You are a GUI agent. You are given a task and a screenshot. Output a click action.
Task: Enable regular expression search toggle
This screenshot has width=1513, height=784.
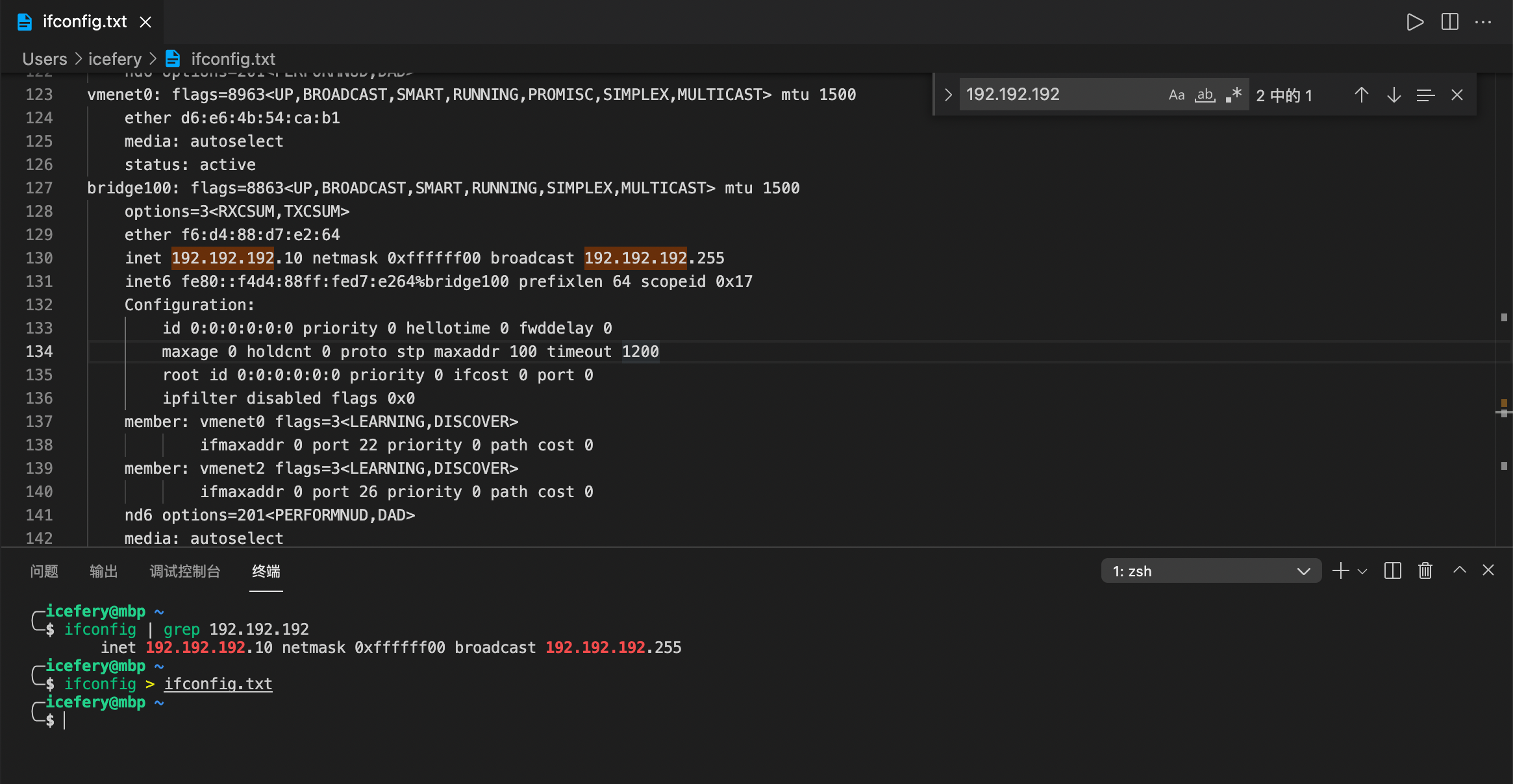coord(1234,95)
